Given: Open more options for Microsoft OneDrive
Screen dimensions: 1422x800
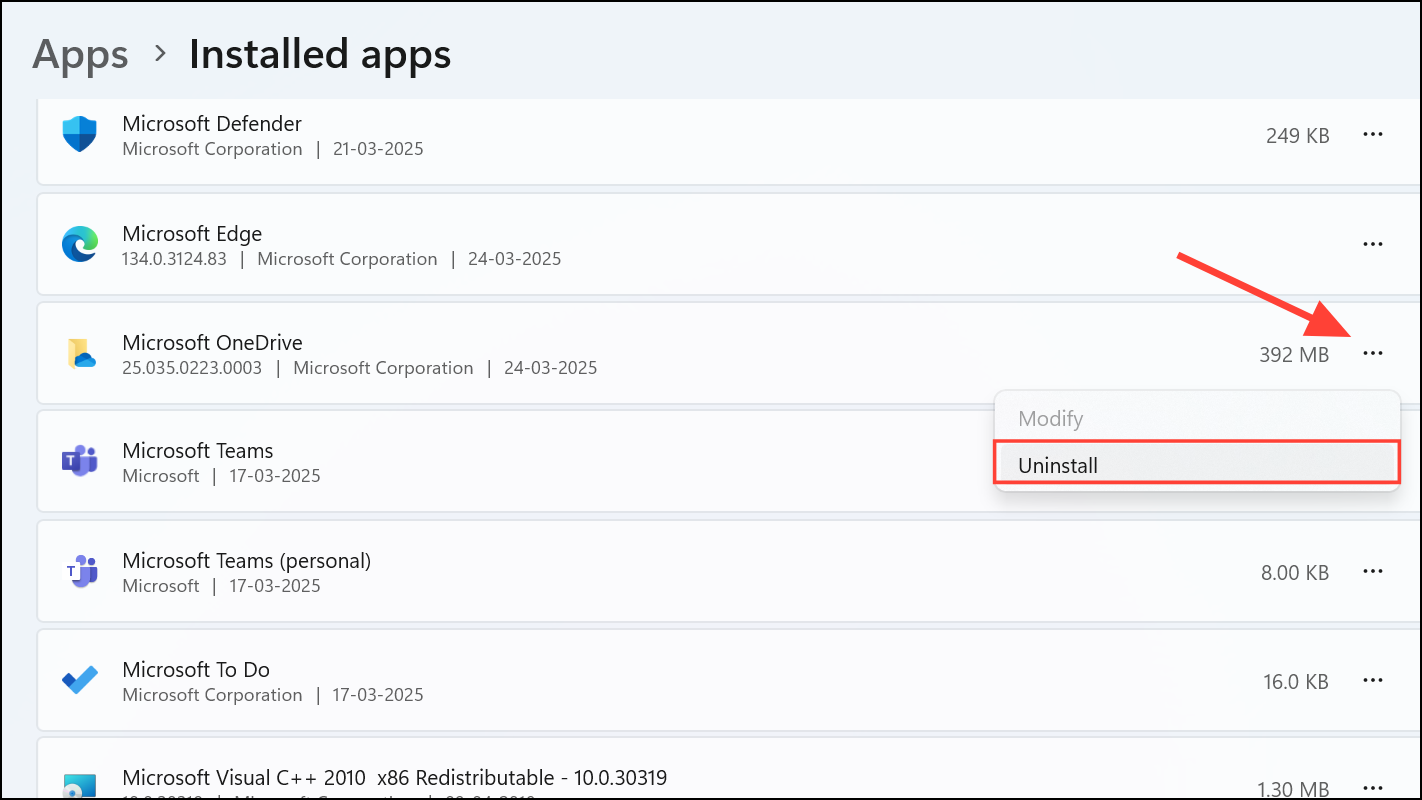Looking at the screenshot, I should 1373,353.
